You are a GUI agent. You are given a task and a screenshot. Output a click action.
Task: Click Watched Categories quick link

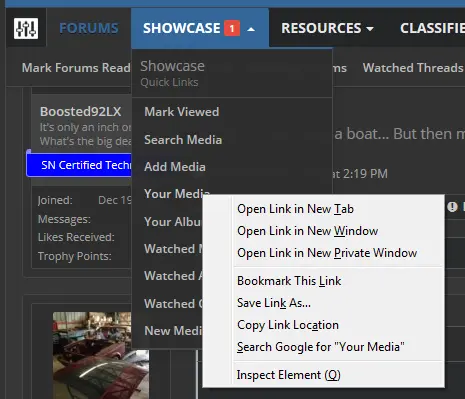tap(173, 304)
